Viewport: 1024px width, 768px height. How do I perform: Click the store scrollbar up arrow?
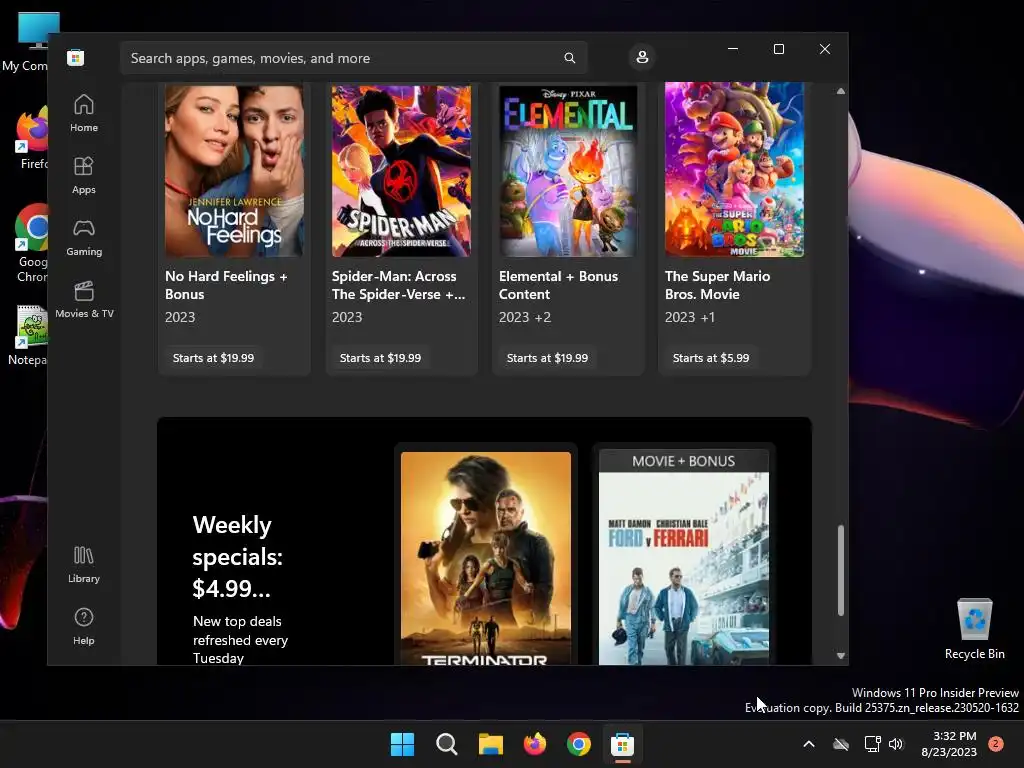tap(840, 91)
